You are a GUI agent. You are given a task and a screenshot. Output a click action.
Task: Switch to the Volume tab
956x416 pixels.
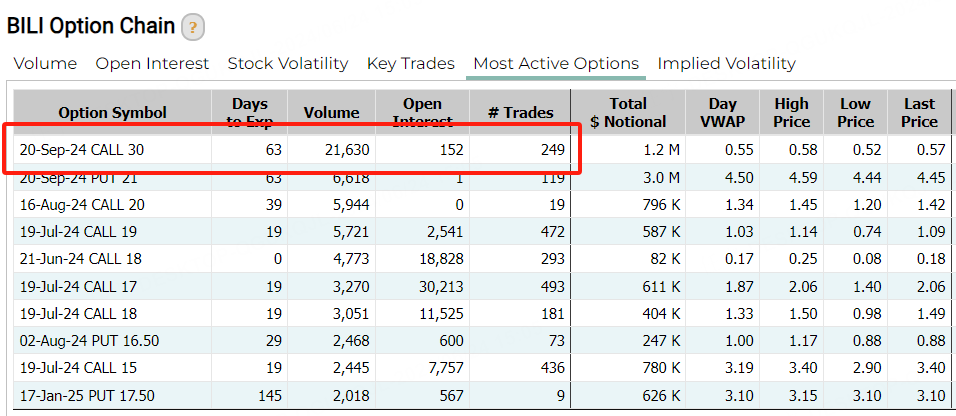pos(45,64)
